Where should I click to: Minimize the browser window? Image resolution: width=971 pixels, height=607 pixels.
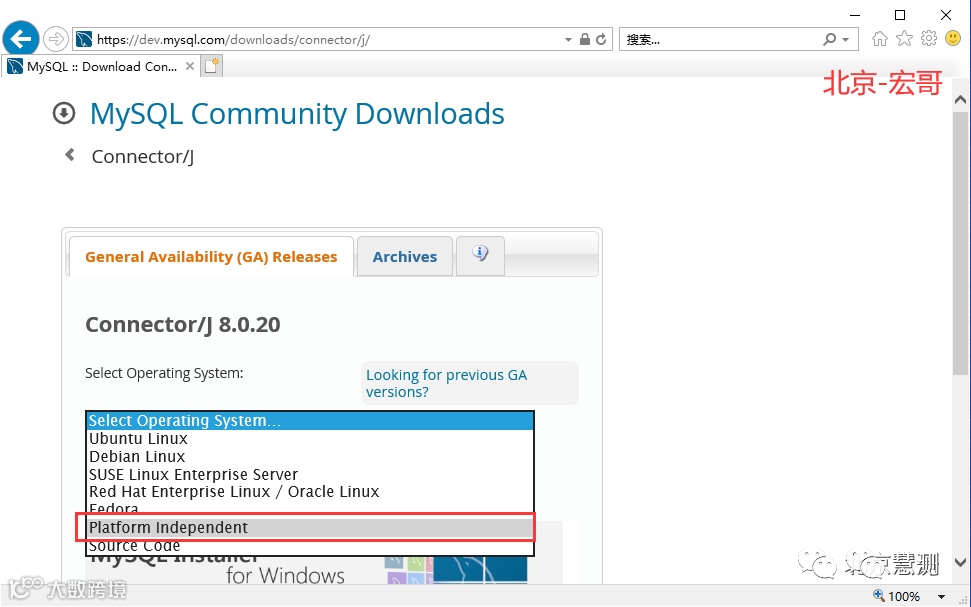point(855,15)
